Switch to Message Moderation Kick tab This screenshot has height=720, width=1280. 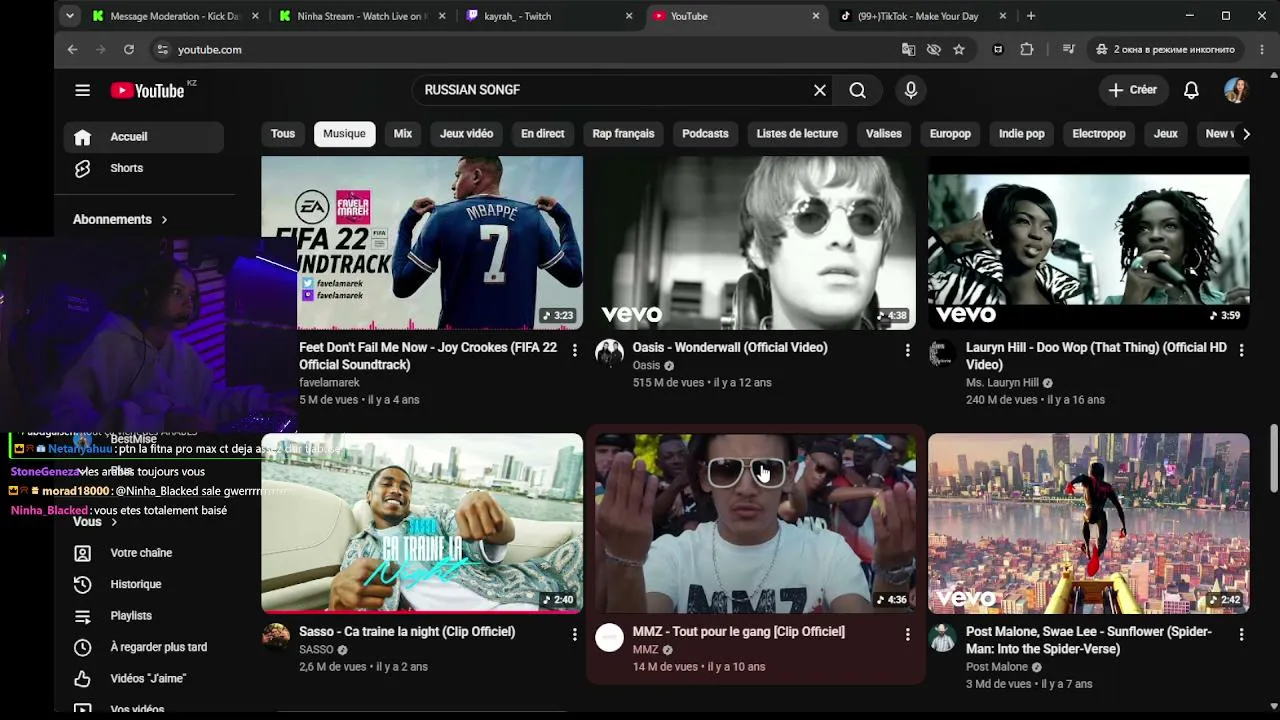click(176, 16)
